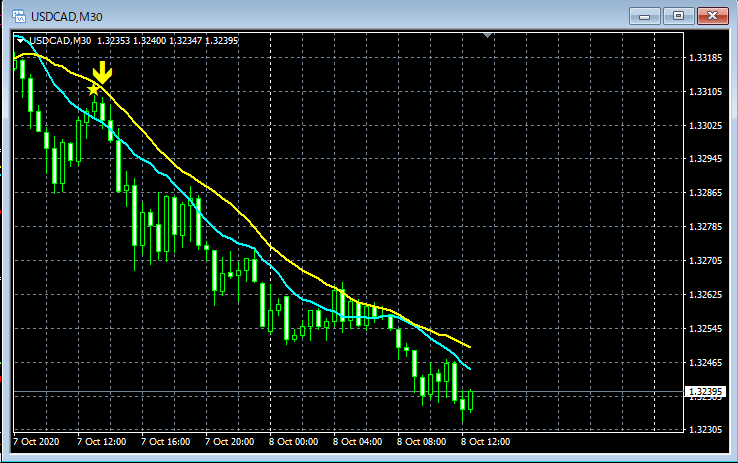This screenshot has width=738, height=463.
Task: Click the USDCAD chart window icon
Action: click(x=19, y=16)
